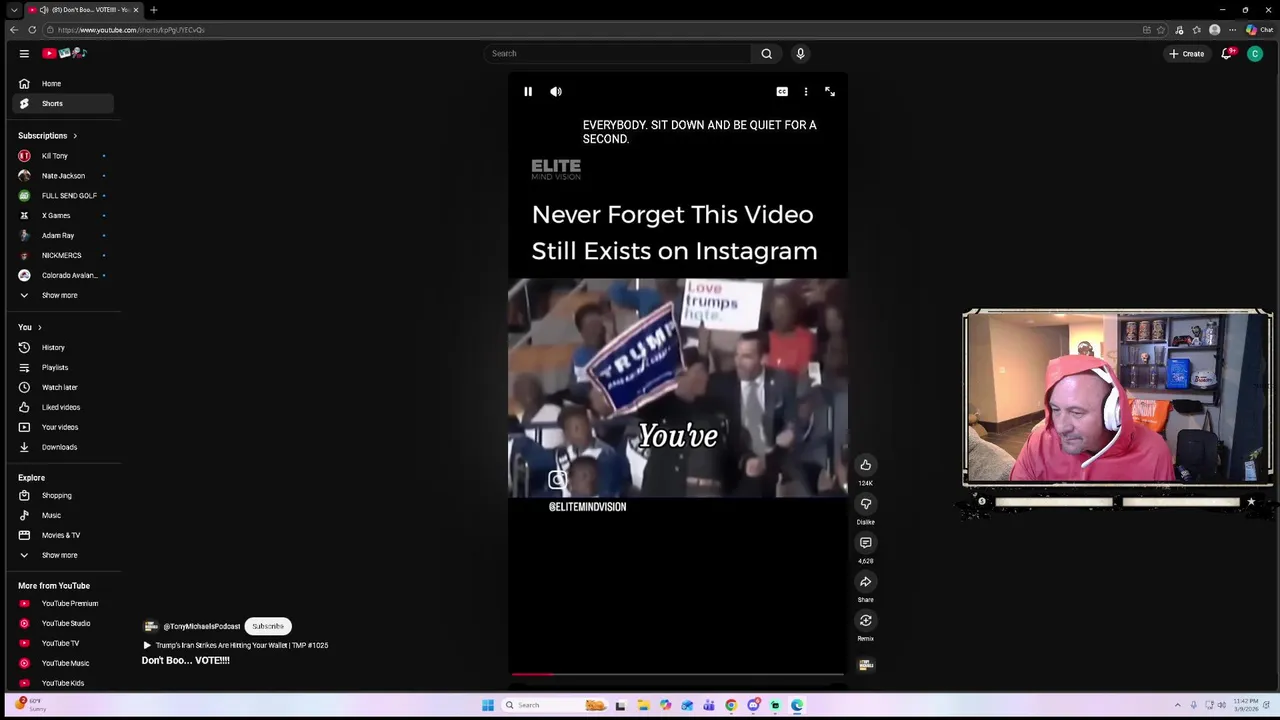Viewport: 1280px width, 720px height.
Task: Expand the You section arrow
Action: pos(39,328)
